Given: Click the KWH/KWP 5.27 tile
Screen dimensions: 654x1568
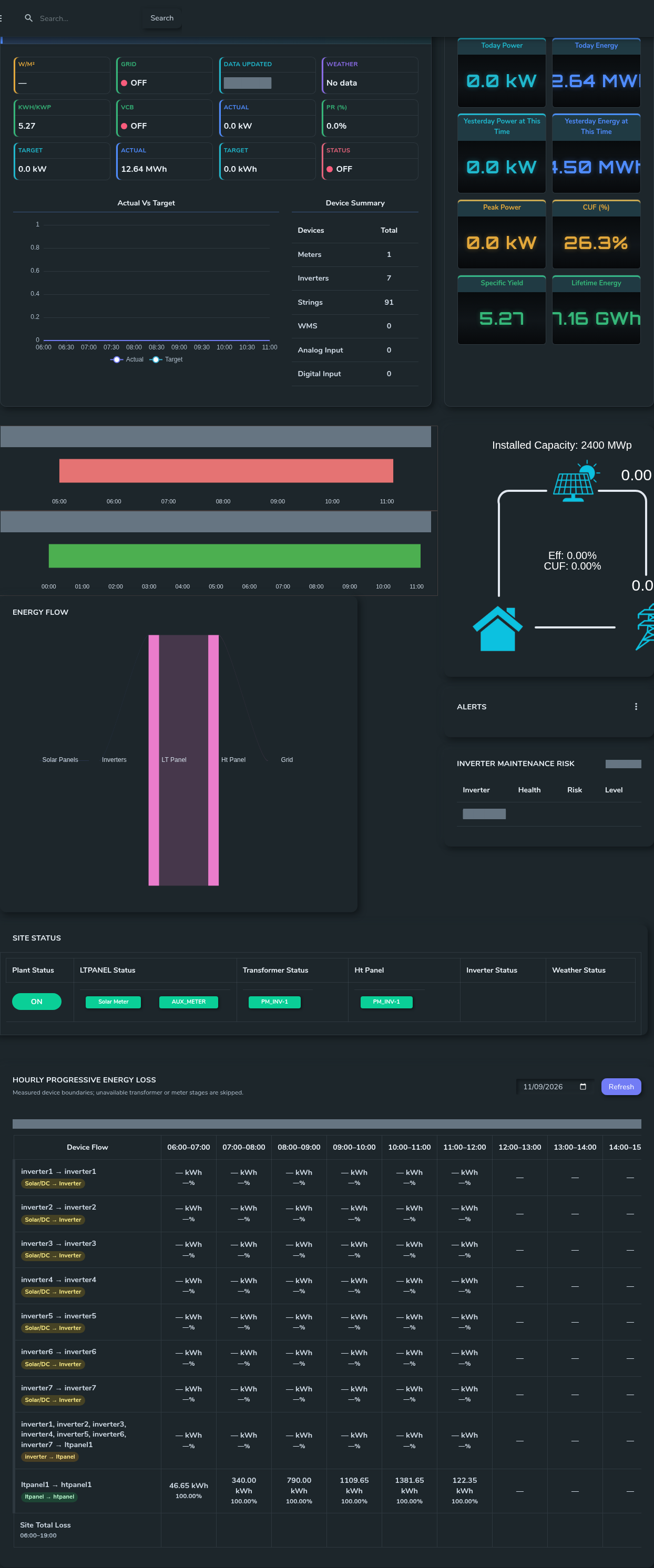Looking at the screenshot, I should [x=62, y=118].
